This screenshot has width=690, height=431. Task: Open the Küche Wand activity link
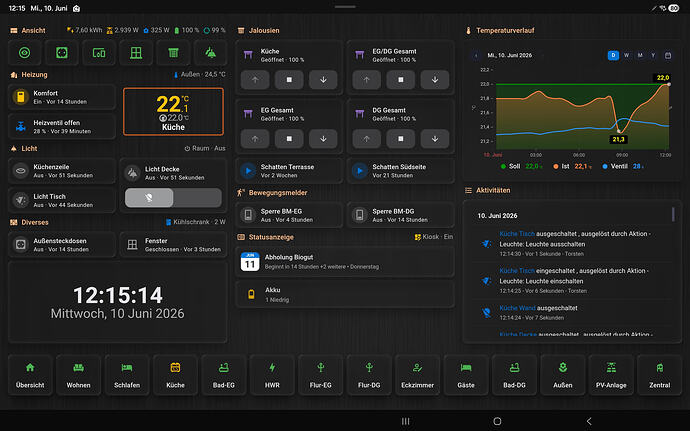(x=517, y=308)
